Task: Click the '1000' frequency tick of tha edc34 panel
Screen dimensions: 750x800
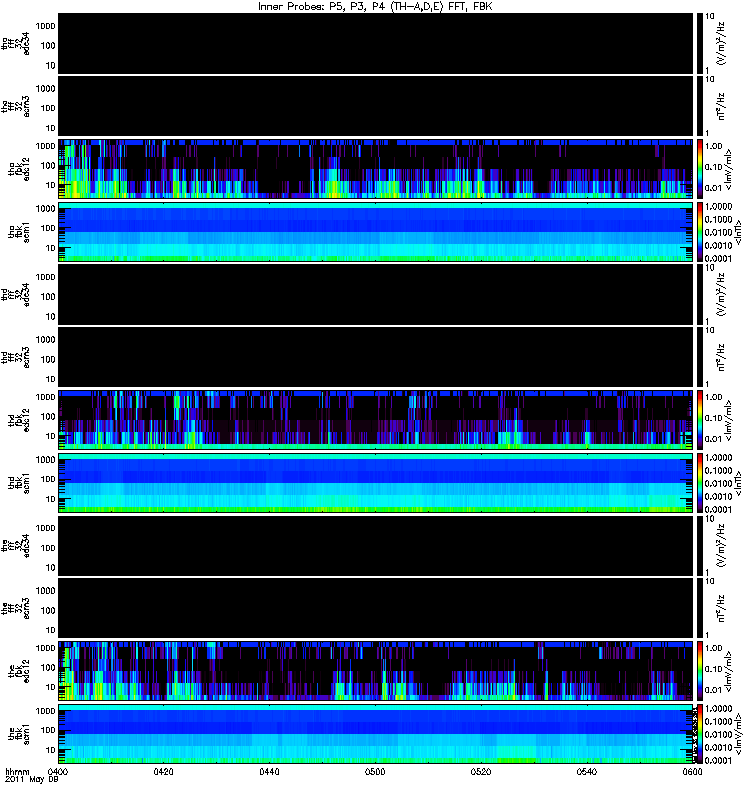Action: (45, 26)
